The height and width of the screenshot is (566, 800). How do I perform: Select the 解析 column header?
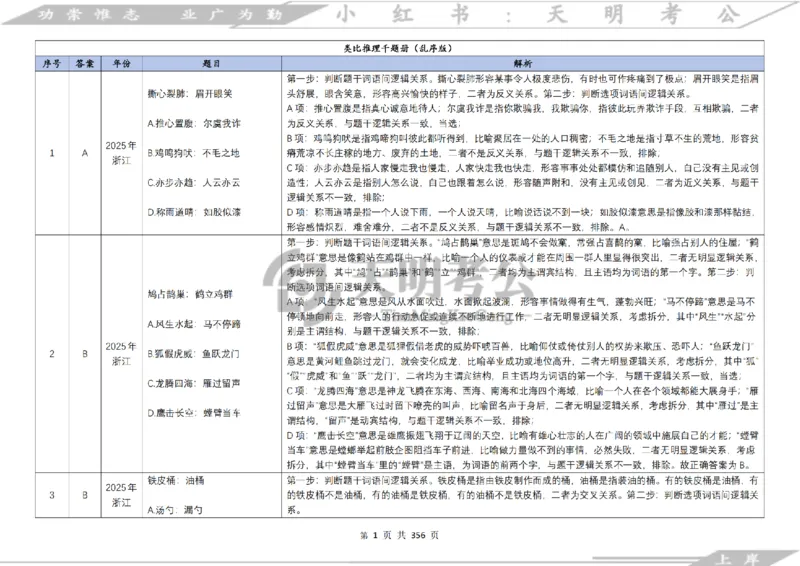click(x=522, y=64)
